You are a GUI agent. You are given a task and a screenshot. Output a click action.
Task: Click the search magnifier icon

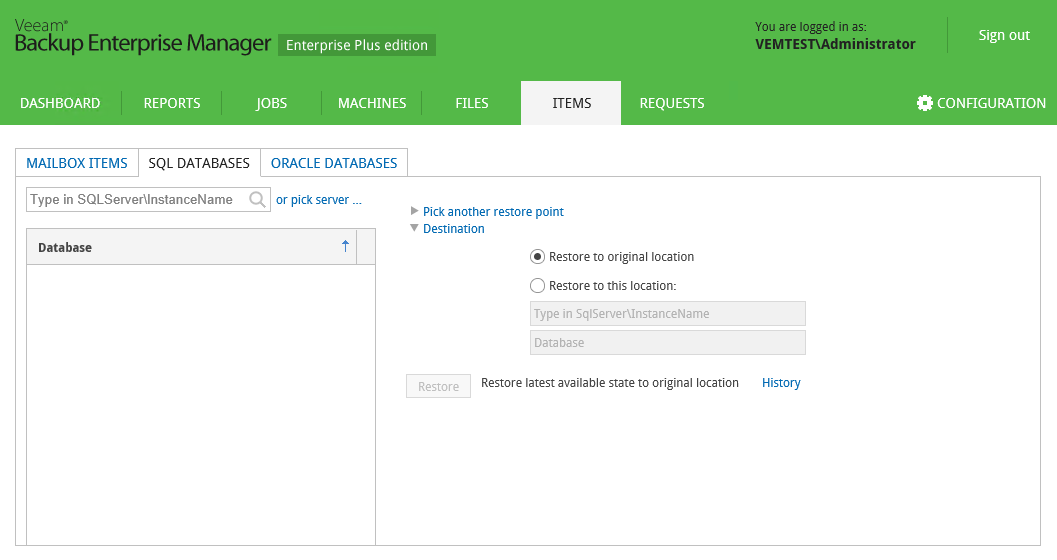[x=257, y=199]
